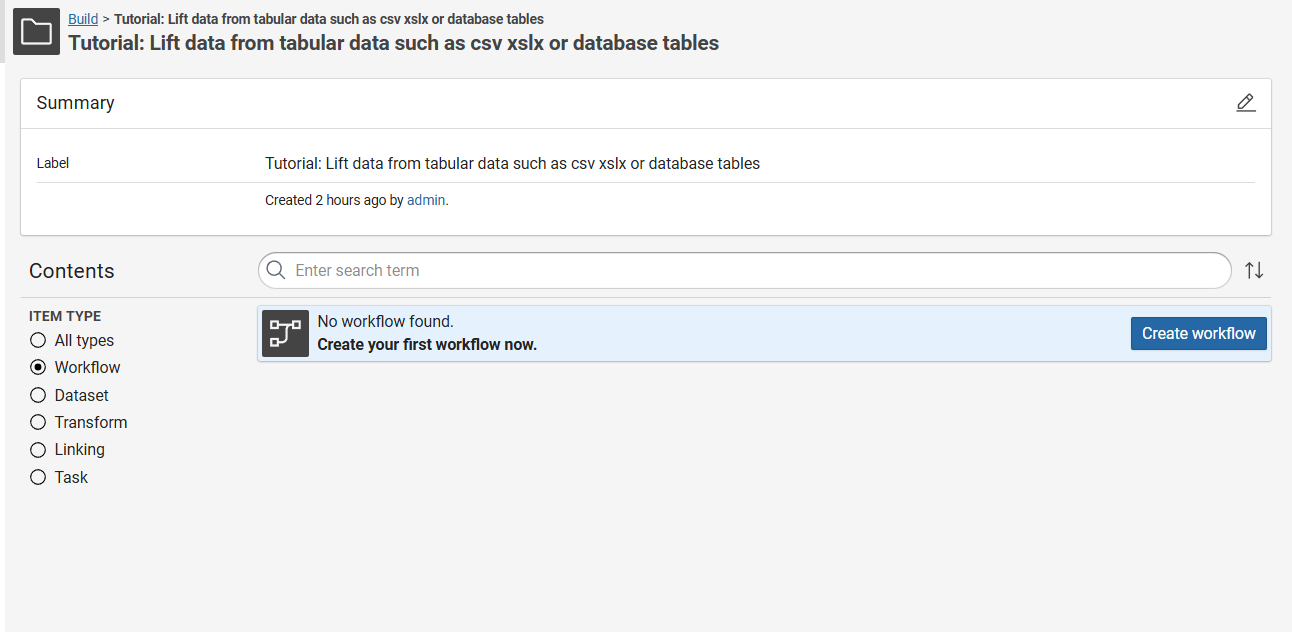Image resolution: width=1292 pixels, height=632 pixels.
Task: Select the Task item type radio
Action: 38,477
